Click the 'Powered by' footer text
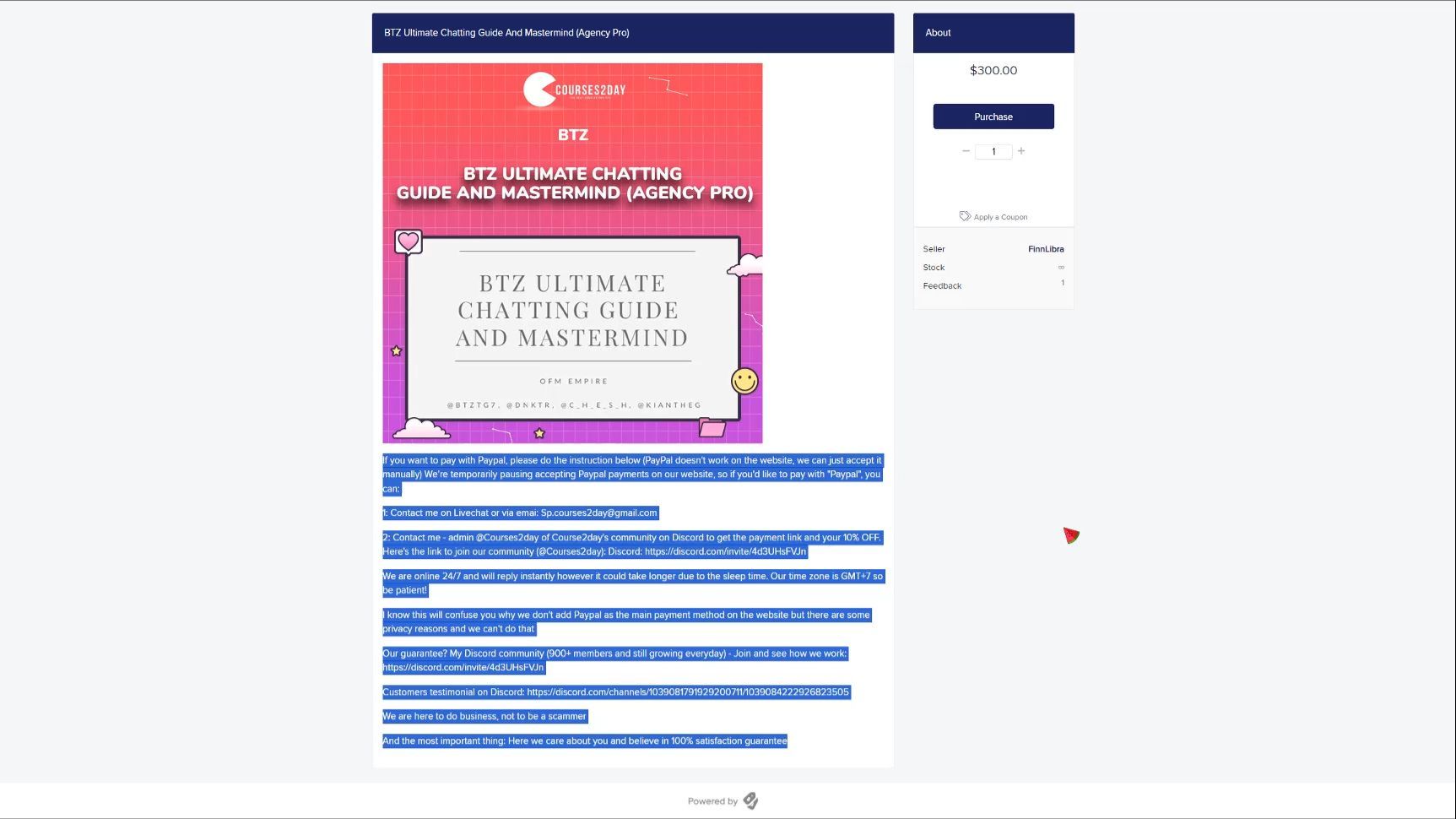 coord(712,801)
